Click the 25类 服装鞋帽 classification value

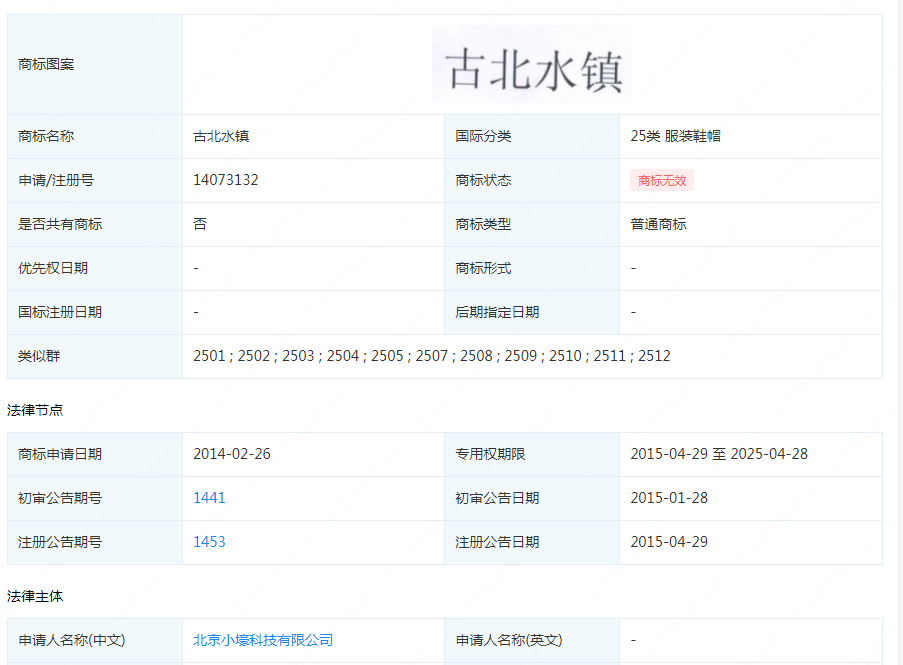[x=675, y=136]
